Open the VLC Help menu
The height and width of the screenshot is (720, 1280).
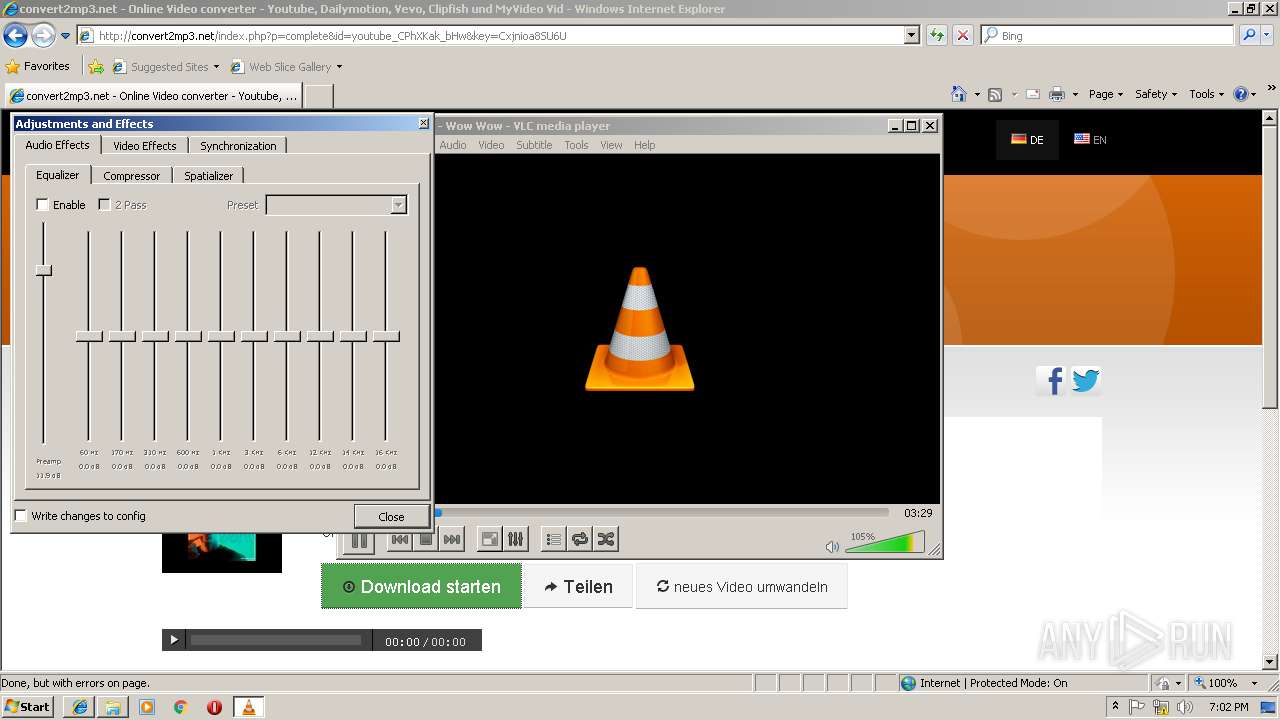645,145
